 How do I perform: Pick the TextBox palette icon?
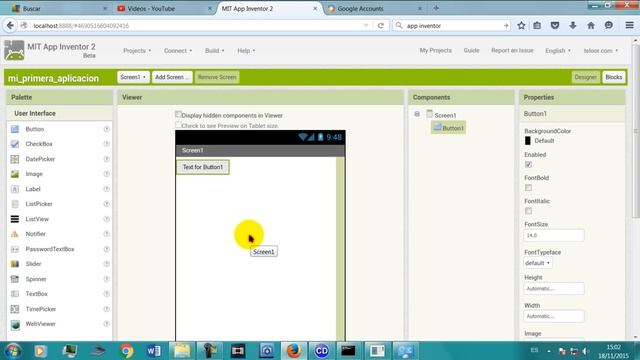click(15, 294)
